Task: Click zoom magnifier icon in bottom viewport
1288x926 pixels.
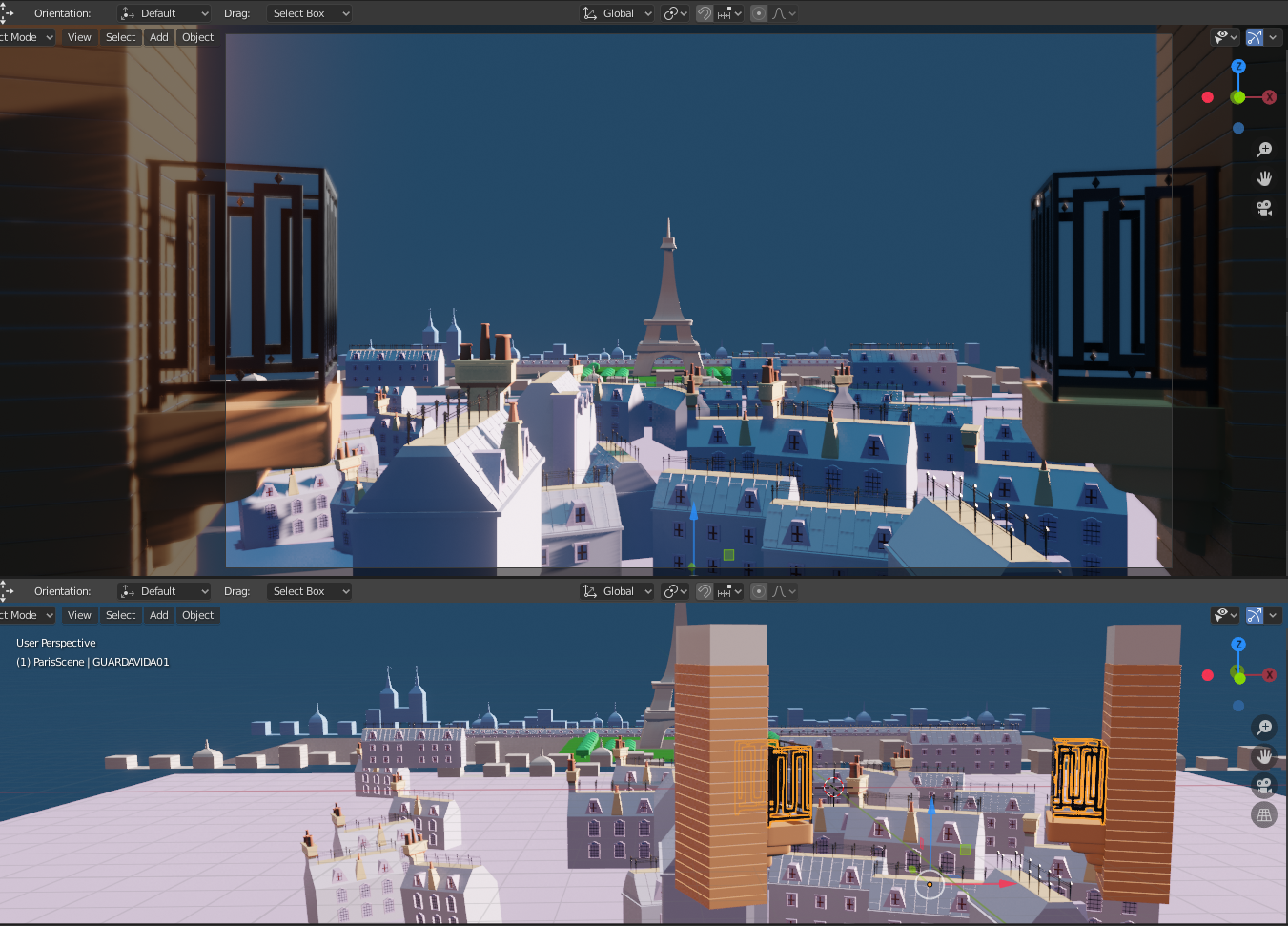Action: click(x=1264, y=728)
